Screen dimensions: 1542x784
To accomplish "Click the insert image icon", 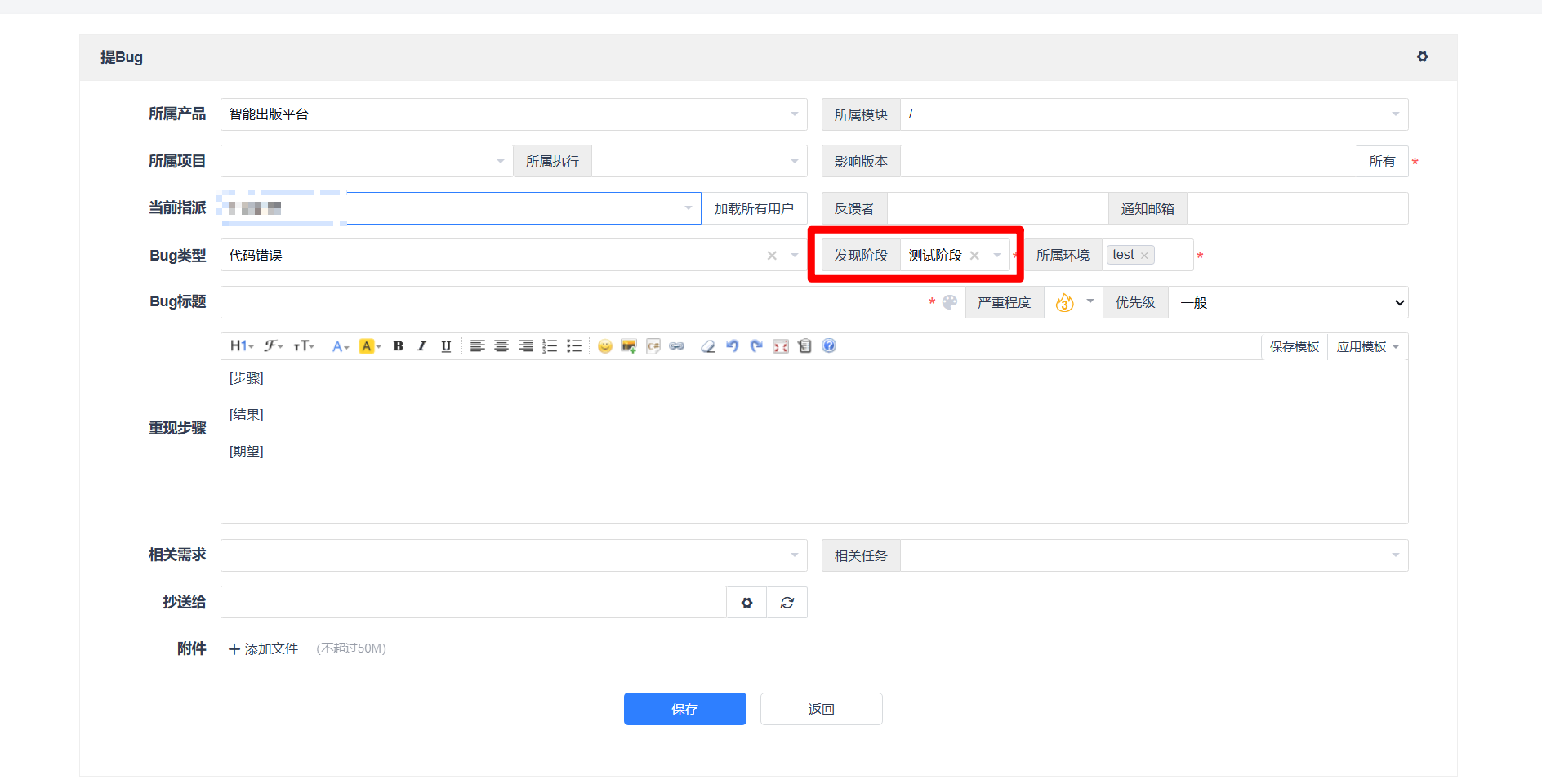I will (x=628, y=346).
